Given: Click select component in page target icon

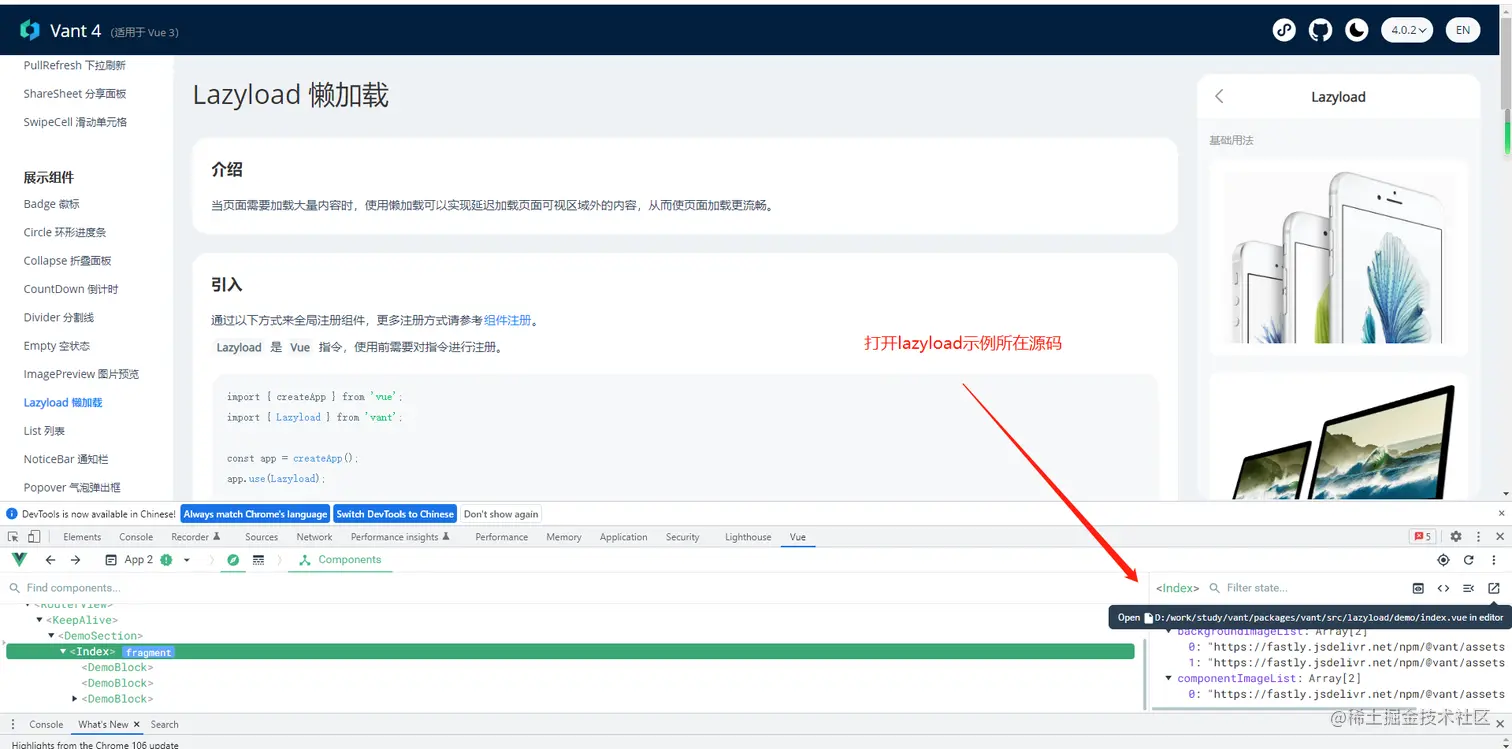Looking at the screenshot, I should pyautogui.click(x=1443, y=560).
